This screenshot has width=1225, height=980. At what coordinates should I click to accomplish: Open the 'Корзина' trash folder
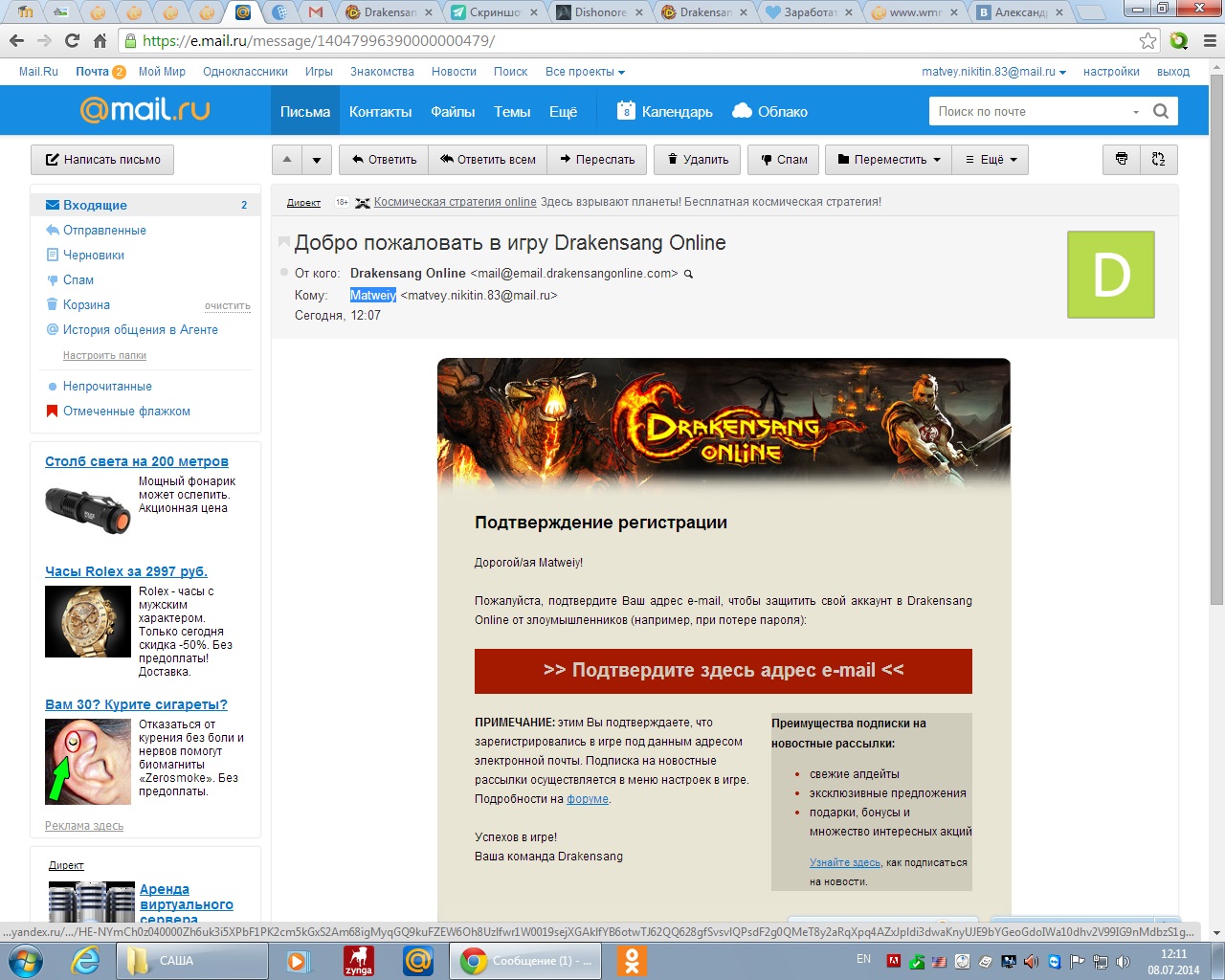[x=86, y=305]
